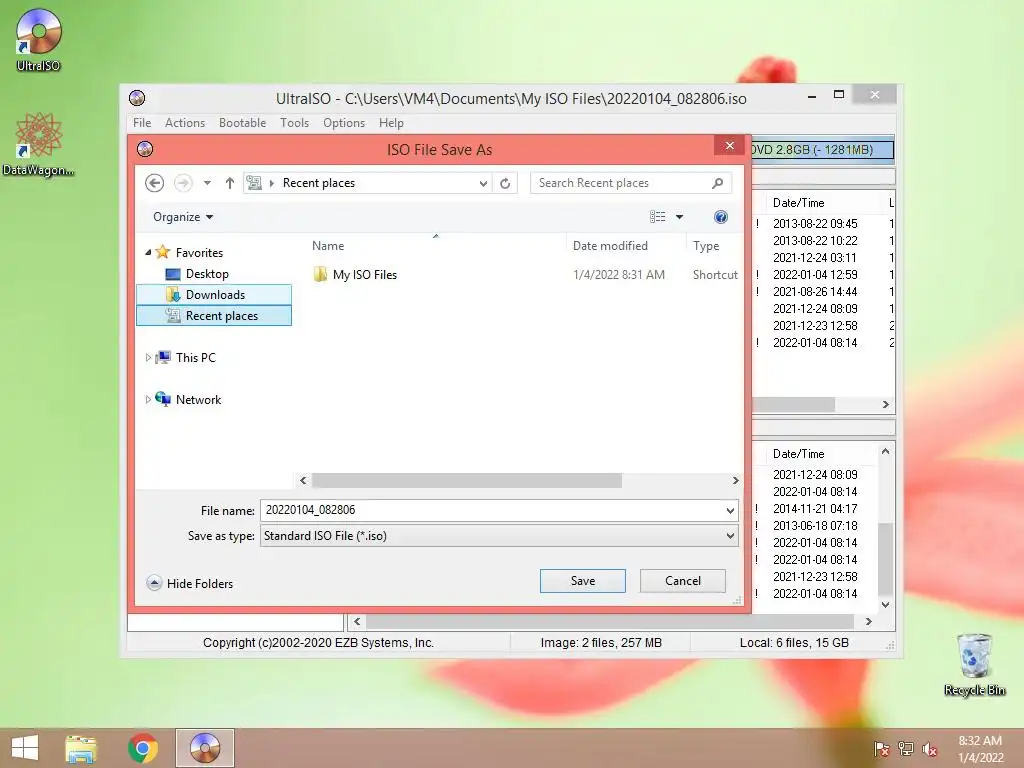This screenshot has width=1024, height=768.
Task: Expand the Network tree node
Action: pos(148,399)
